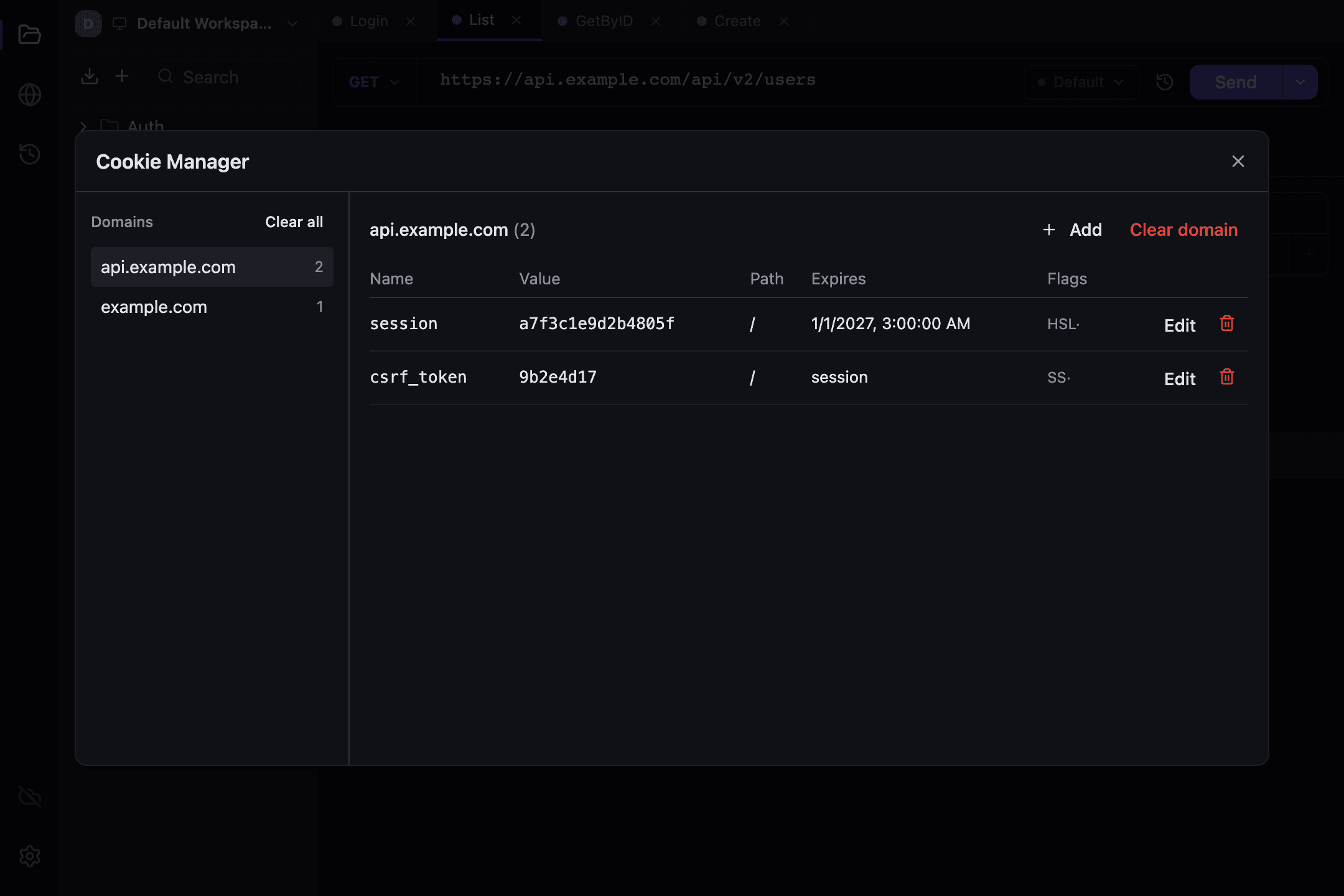The width and height of the screenshot is (1344, 896).
Task: Close the GetByID tab
Action: click(x=656, y=21)
